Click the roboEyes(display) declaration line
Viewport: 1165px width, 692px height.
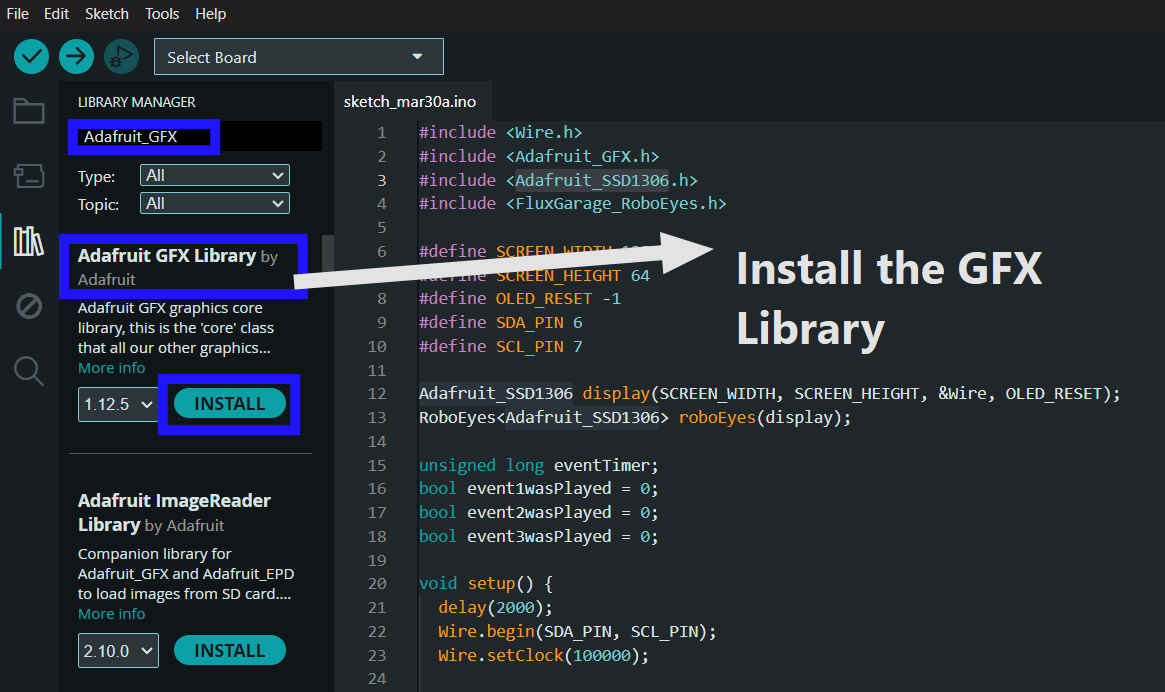coord(635,417)
